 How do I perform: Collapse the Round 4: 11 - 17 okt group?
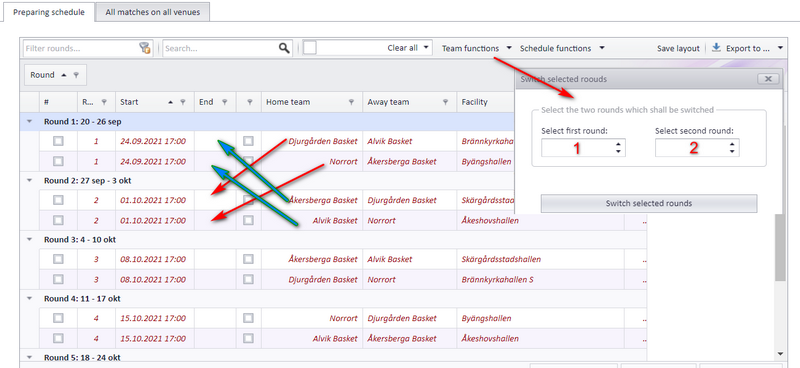(x=29, y=299)
